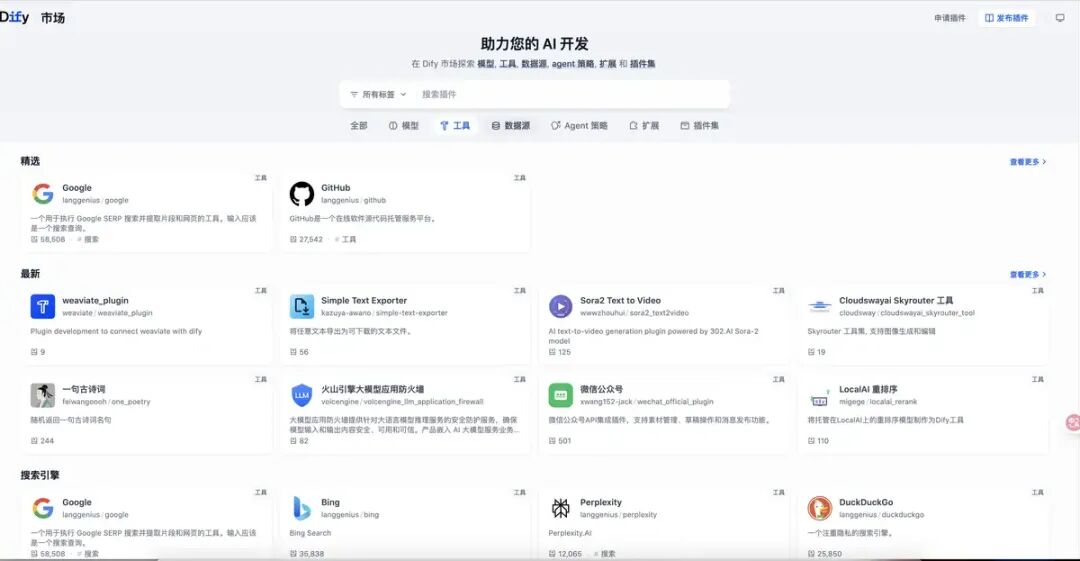The image size is (1080, 561).
Task: Open the GitHub plugin title
Action: pyautogui.click(x=335, y=187)
